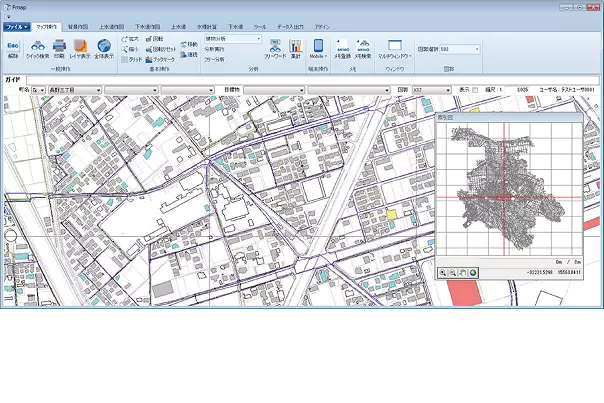Toggle the 表示 checkbox
604x403 pixels.
pyautogui.click(x=475, y=89)
